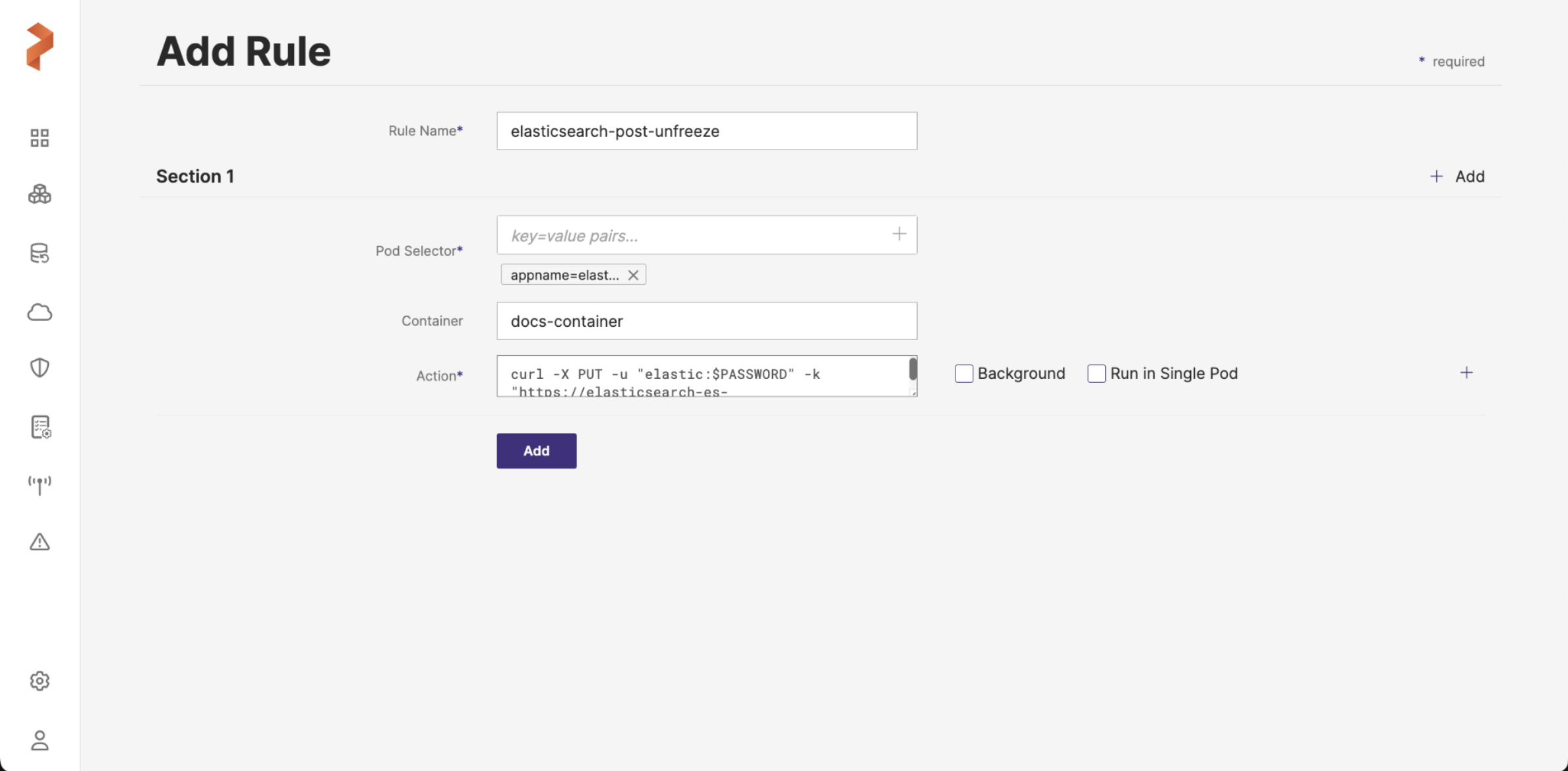This screenshot has width=1568, height=771.
Task: Click plus icon in Pod Selector field
Action: pos(899,234)
